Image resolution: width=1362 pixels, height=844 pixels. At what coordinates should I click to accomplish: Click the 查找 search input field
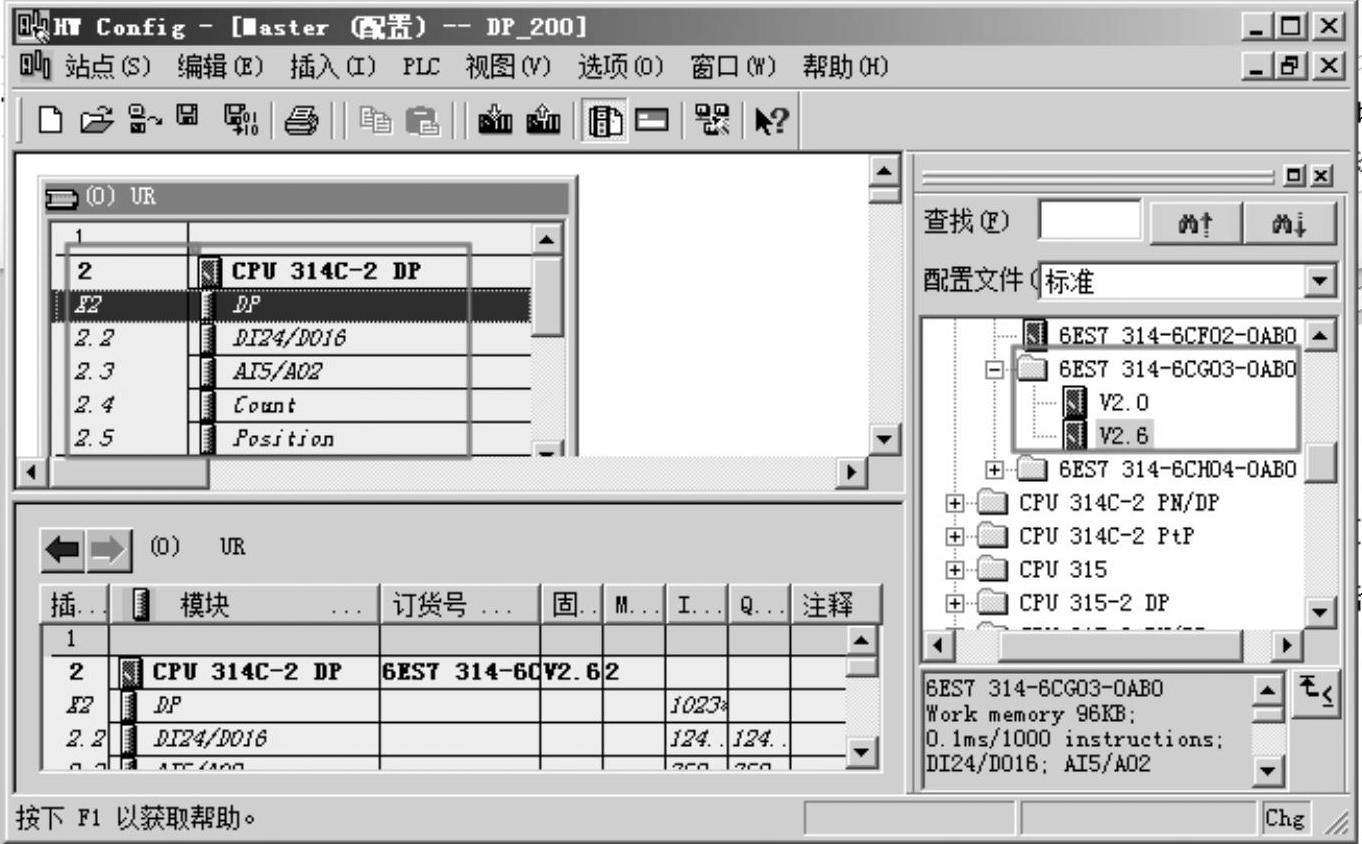click(x=1089, y=221)
